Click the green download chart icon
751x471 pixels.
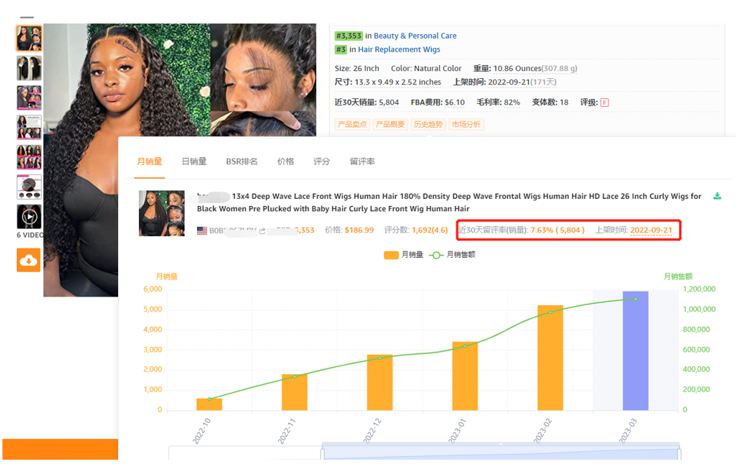[x=717, y=196]
